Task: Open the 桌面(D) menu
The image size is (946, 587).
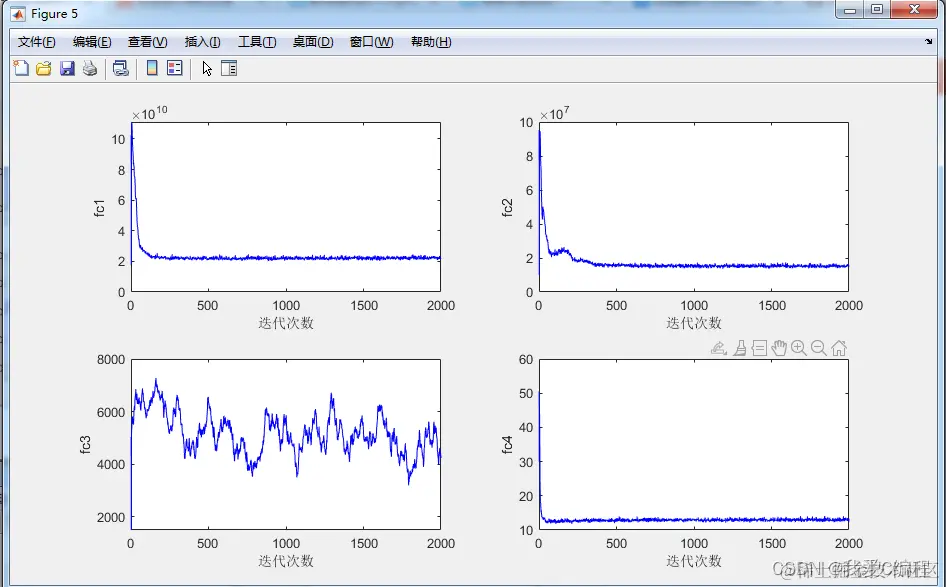Action: point(313,42)
